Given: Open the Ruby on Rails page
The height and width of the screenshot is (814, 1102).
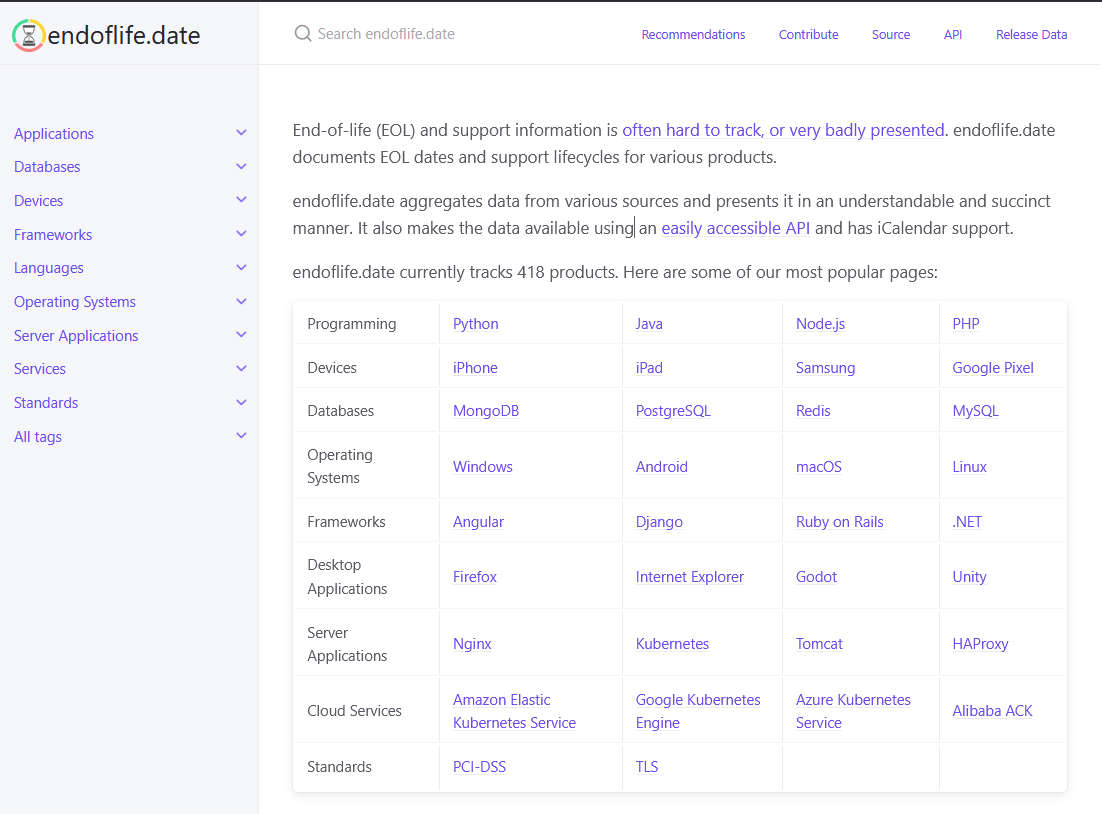Looking at the screenshot, I should pos(839,522).
